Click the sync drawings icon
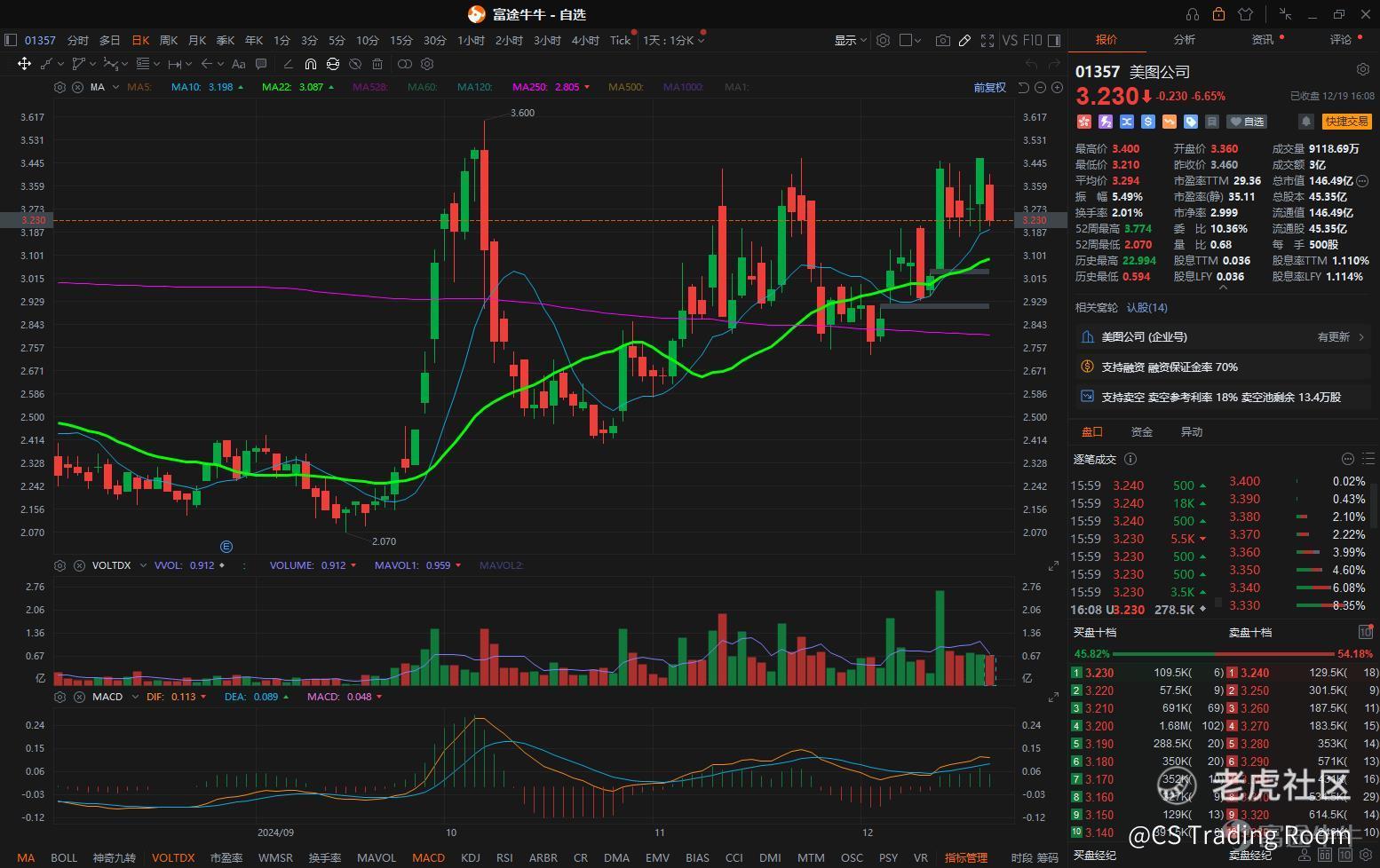Image resolution: width=1380 pixels, height=868 pixels. tap(332, 64)
